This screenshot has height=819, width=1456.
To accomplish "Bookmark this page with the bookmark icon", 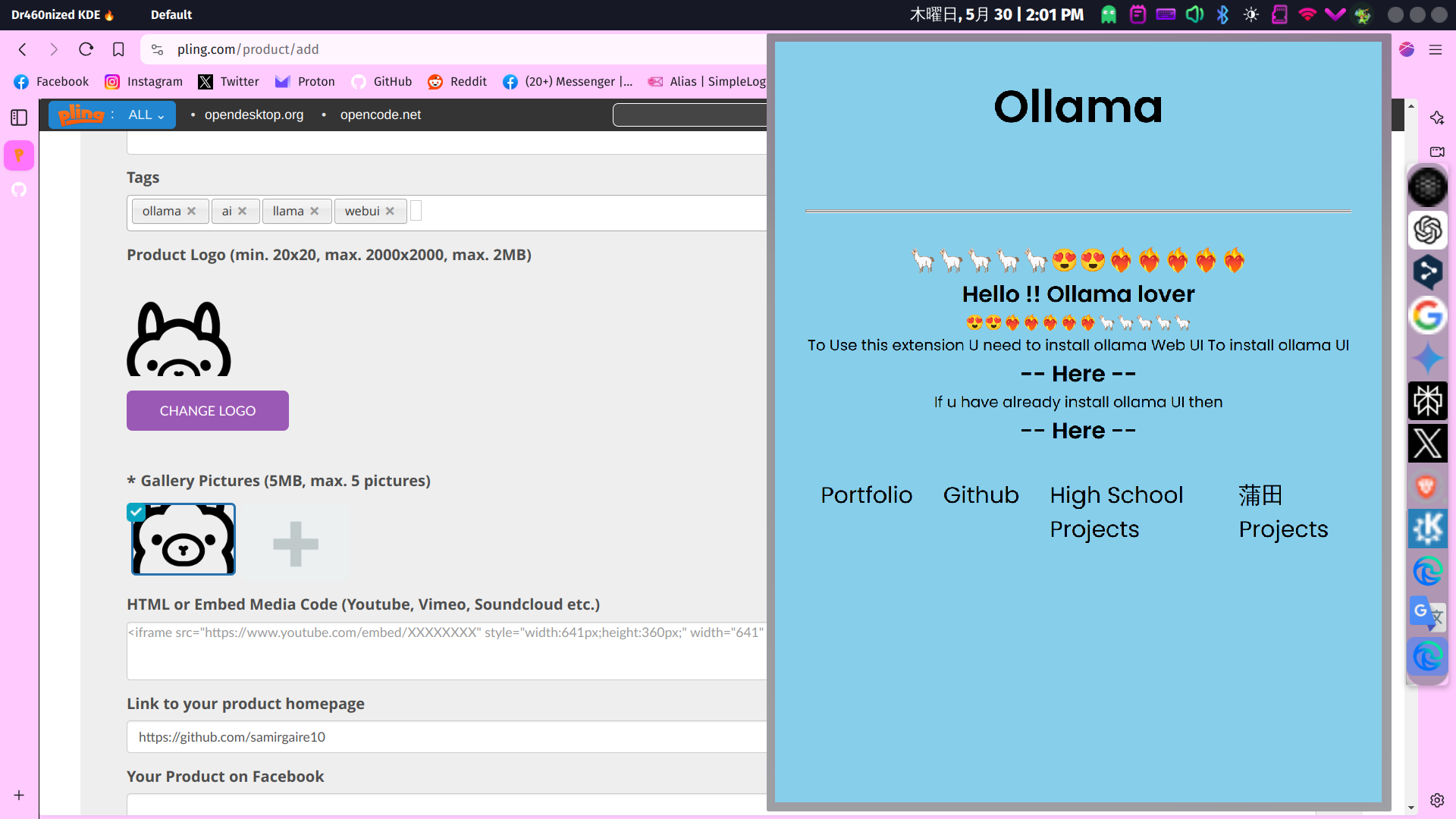I will pos(118,49).
